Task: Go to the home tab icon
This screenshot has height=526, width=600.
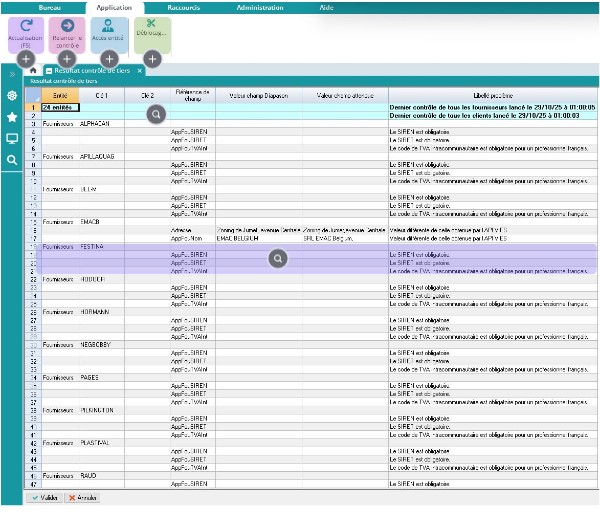Action: pyautogui.click(x=34, y=71)
